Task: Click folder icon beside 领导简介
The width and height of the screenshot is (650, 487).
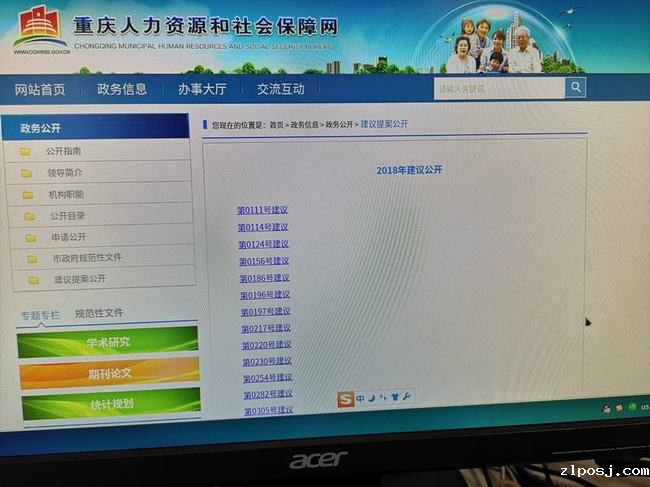Action: click(x=26, y=173)
